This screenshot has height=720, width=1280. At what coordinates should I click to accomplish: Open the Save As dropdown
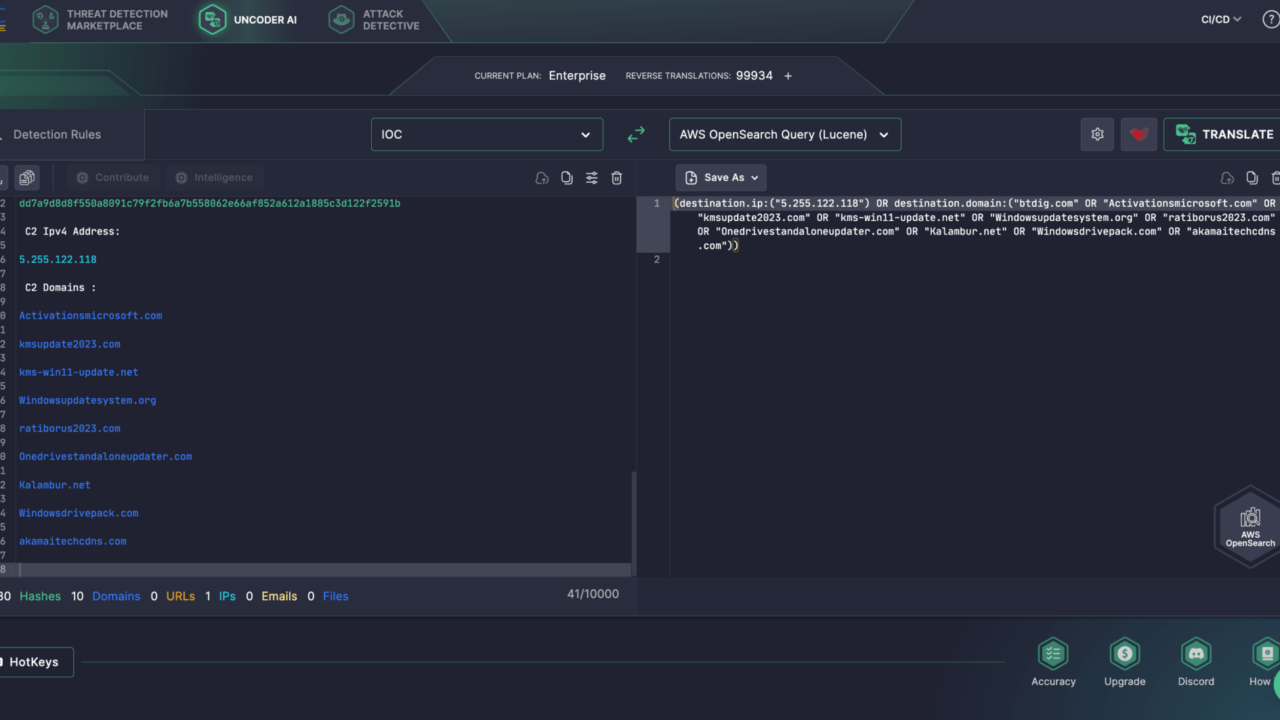721,177
